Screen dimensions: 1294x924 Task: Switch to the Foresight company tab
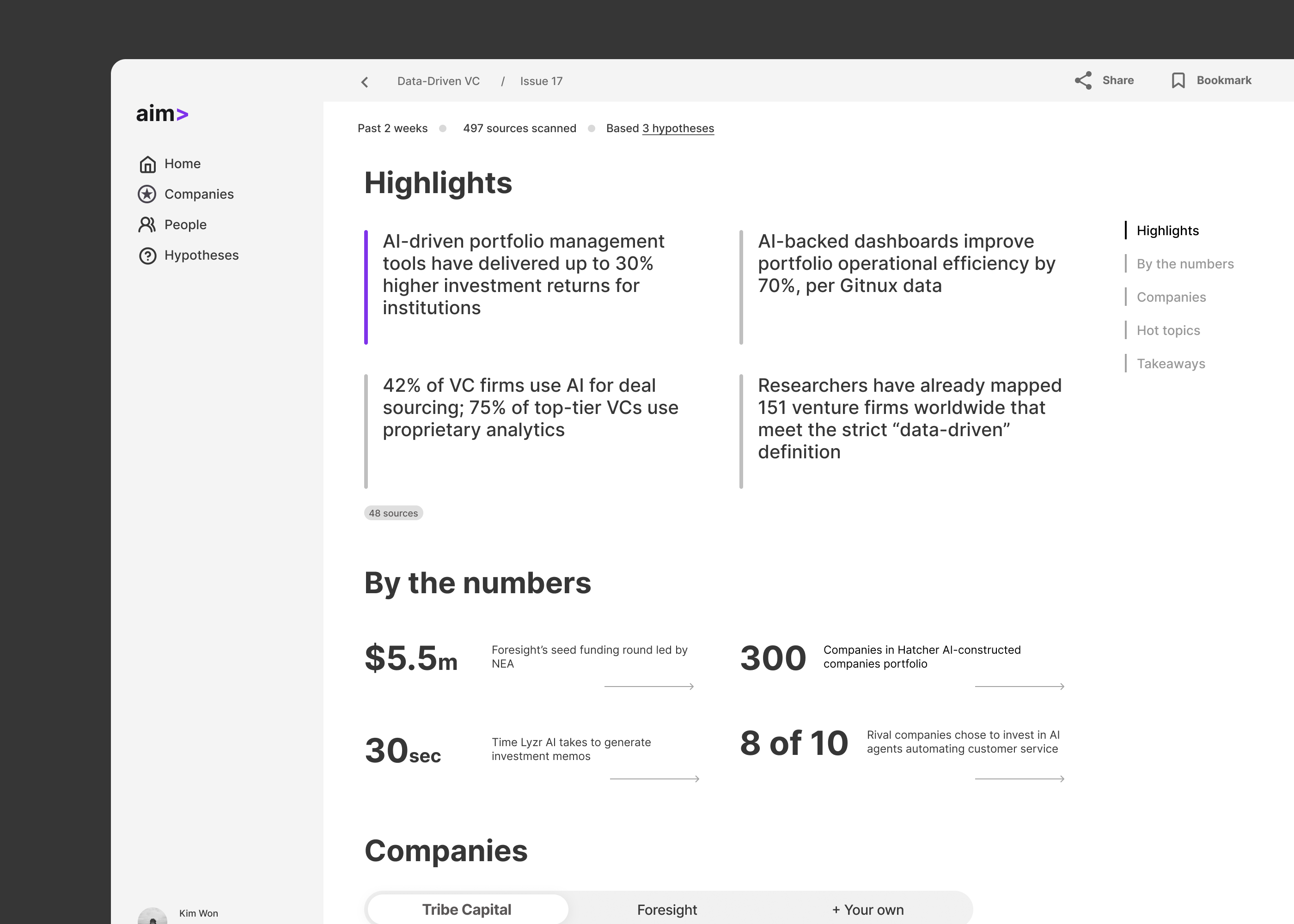pos(667,909)
